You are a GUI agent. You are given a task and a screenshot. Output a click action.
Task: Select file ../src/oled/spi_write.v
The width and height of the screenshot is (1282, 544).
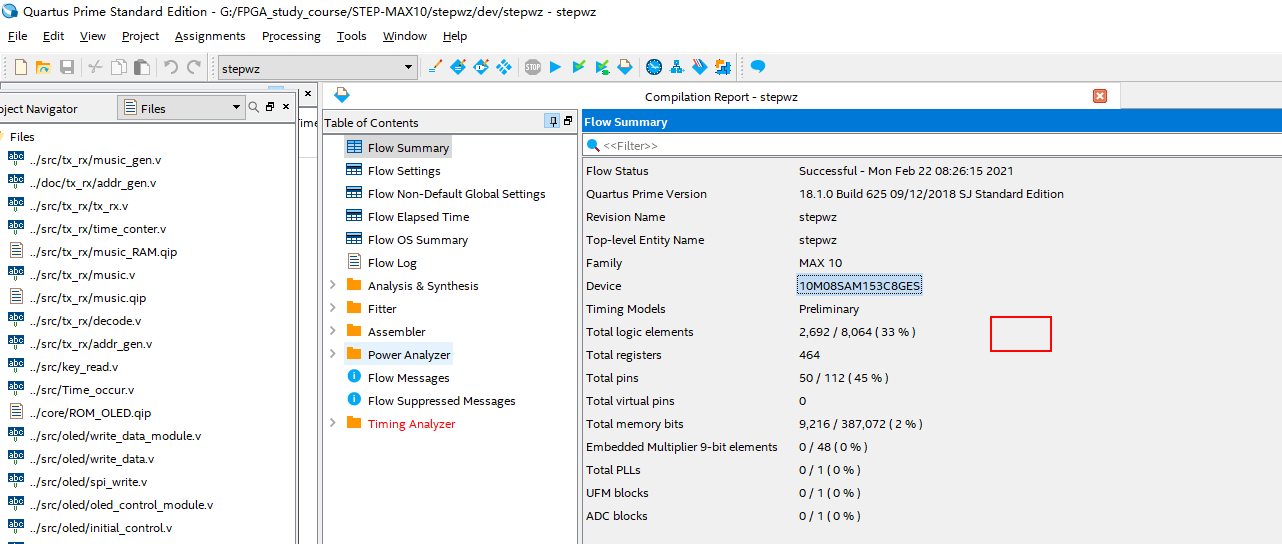[88, 481]
